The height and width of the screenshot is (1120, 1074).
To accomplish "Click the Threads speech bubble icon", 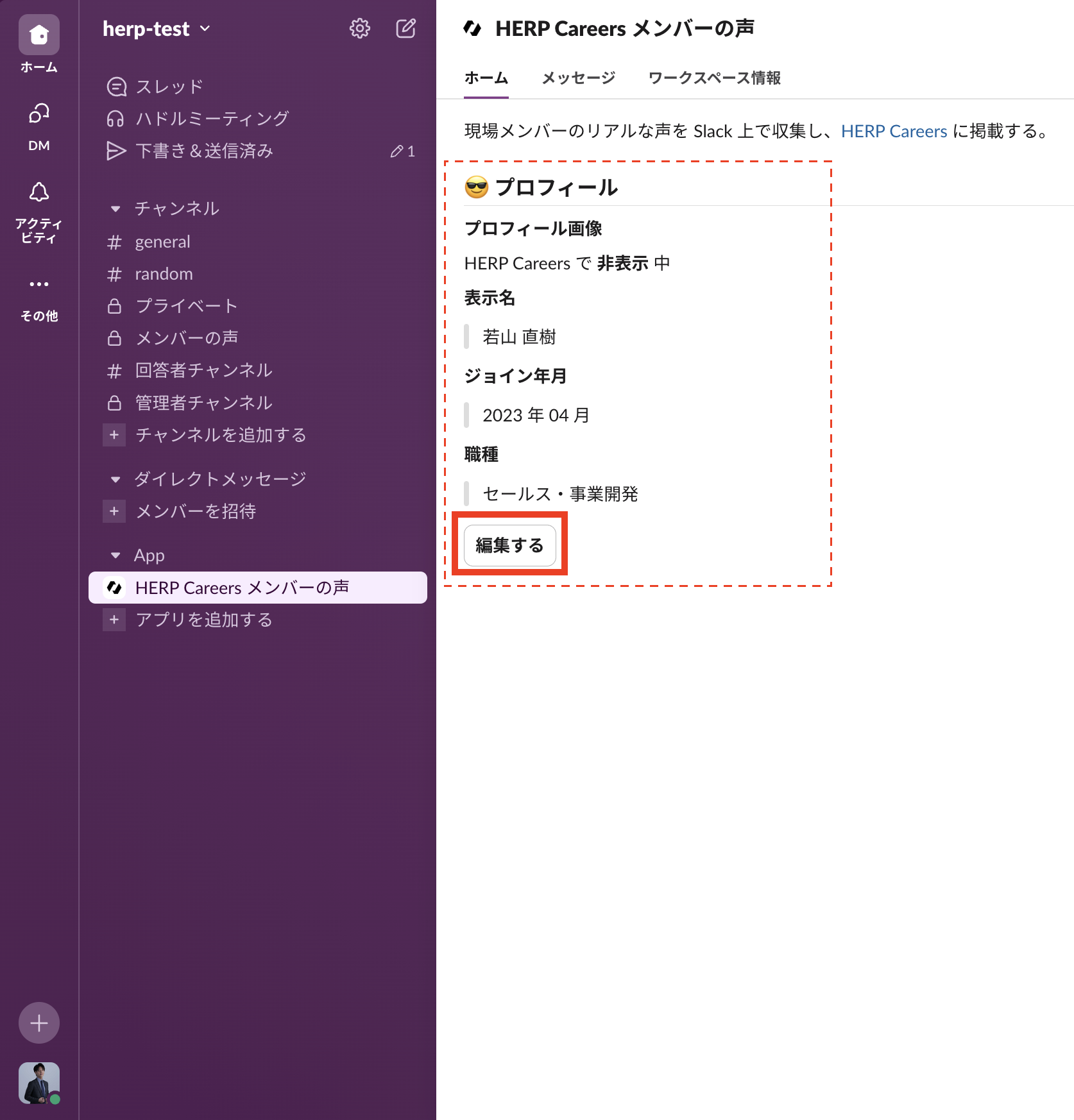I will tap(116, 87).
